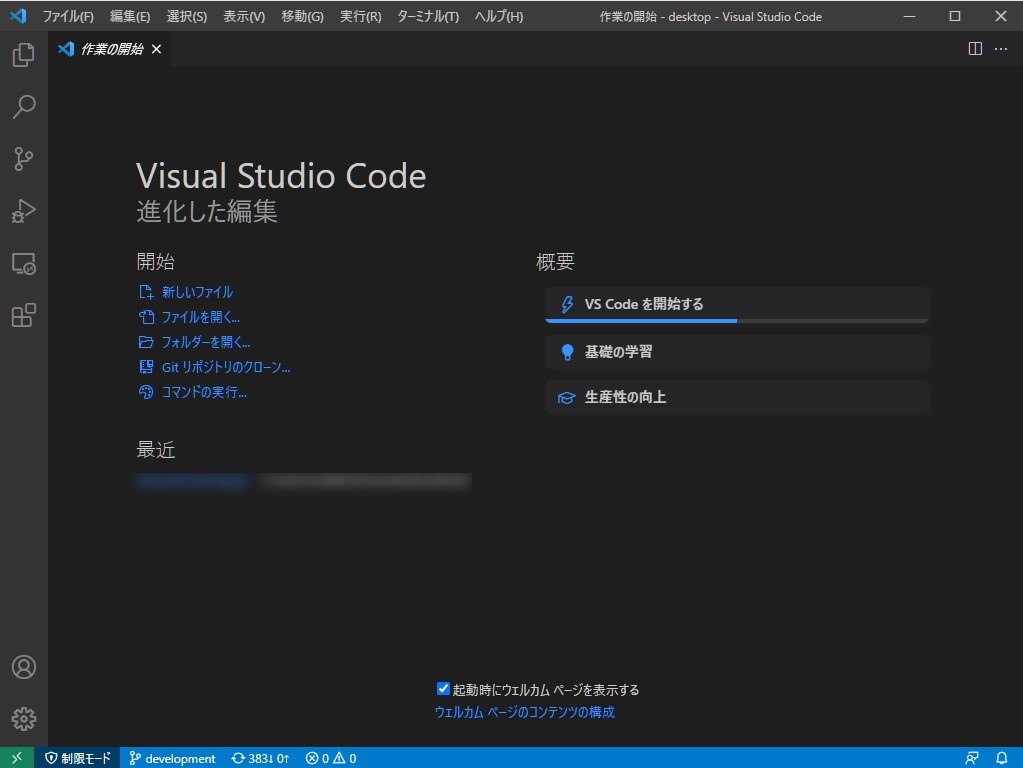1023x768 pixels.
Task: Open the Explorer view in activity bar
Action: (23, 55)
